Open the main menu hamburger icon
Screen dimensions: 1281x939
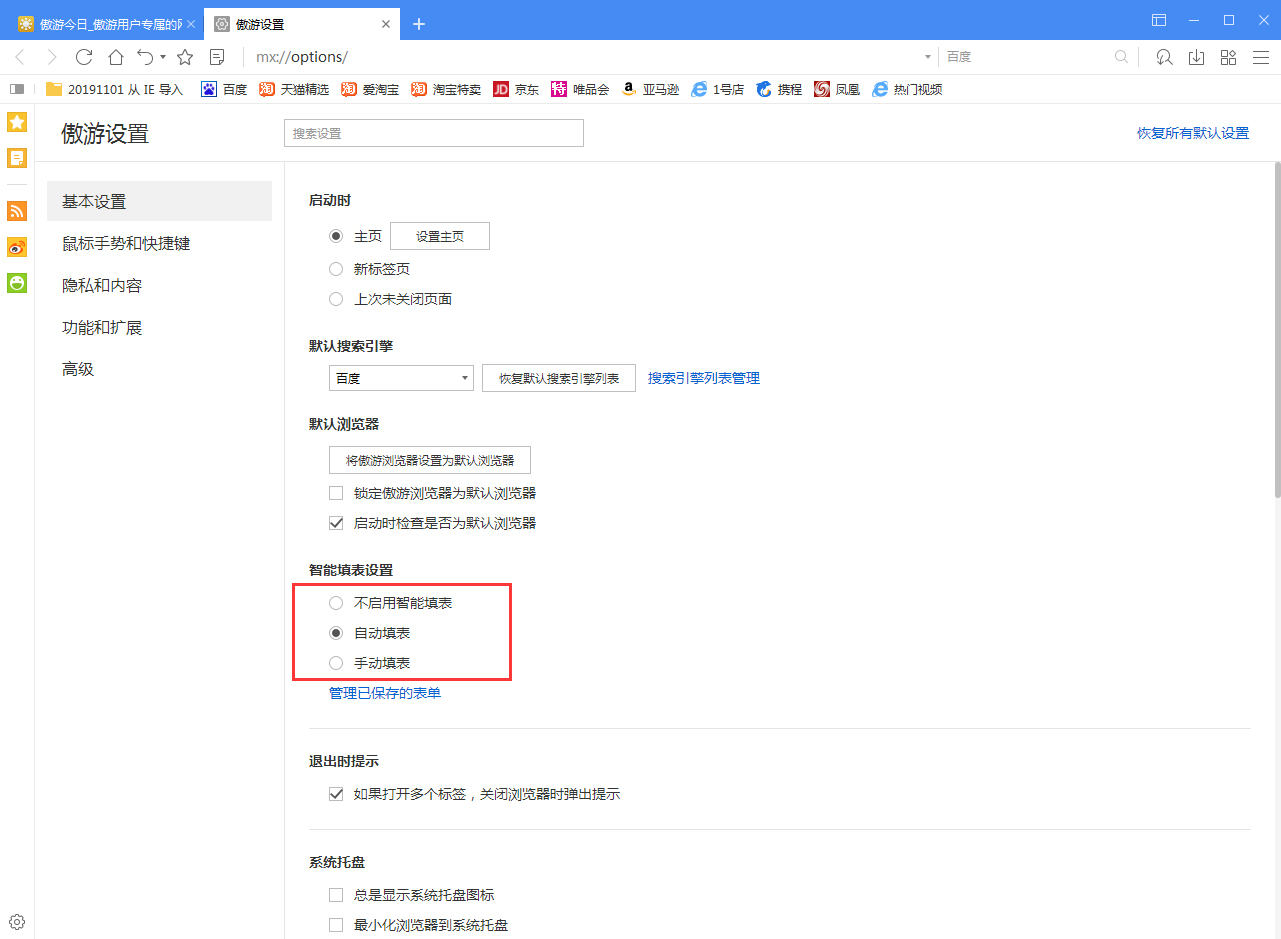pos(1261,57)
